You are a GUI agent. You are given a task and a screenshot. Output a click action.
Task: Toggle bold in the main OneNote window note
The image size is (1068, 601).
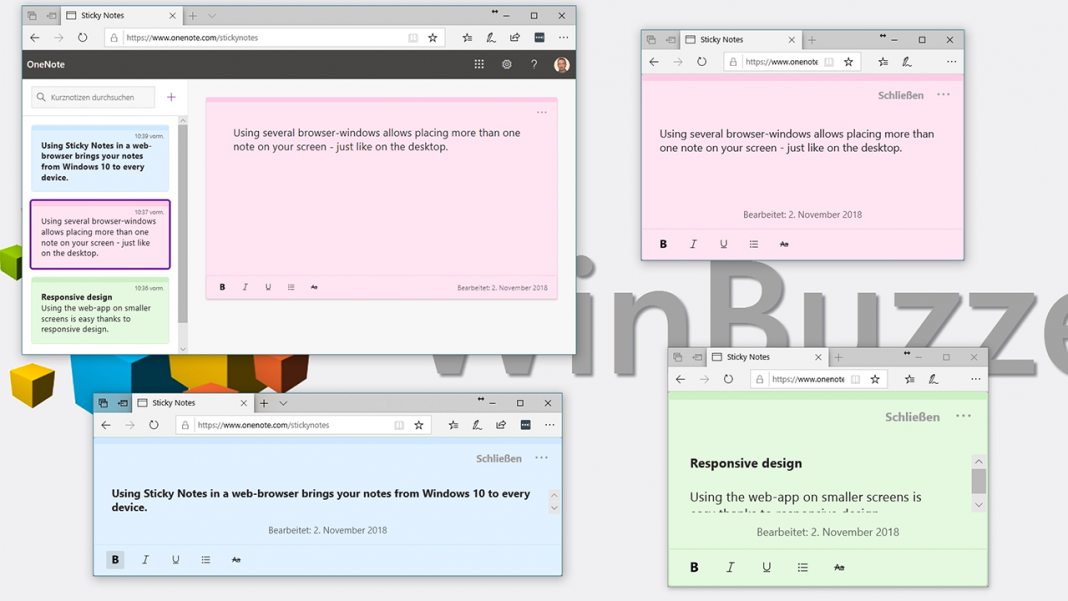point(222,287)
